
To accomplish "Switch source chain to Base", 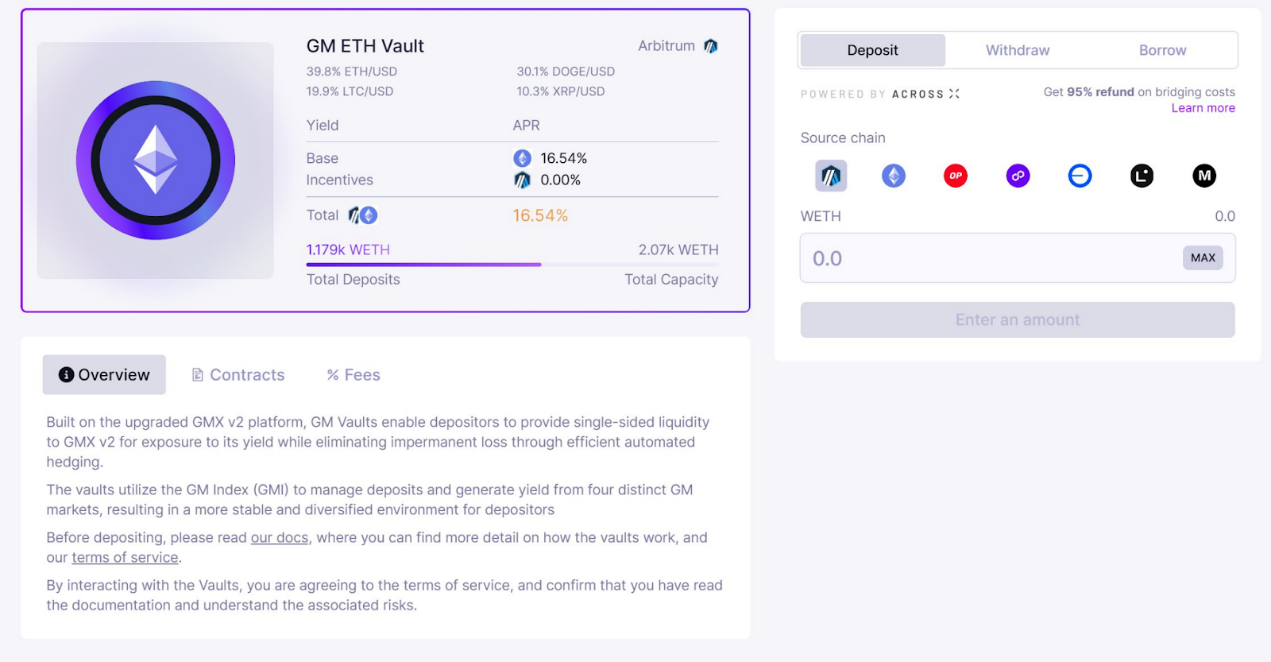I will (x=1080, y=176).
